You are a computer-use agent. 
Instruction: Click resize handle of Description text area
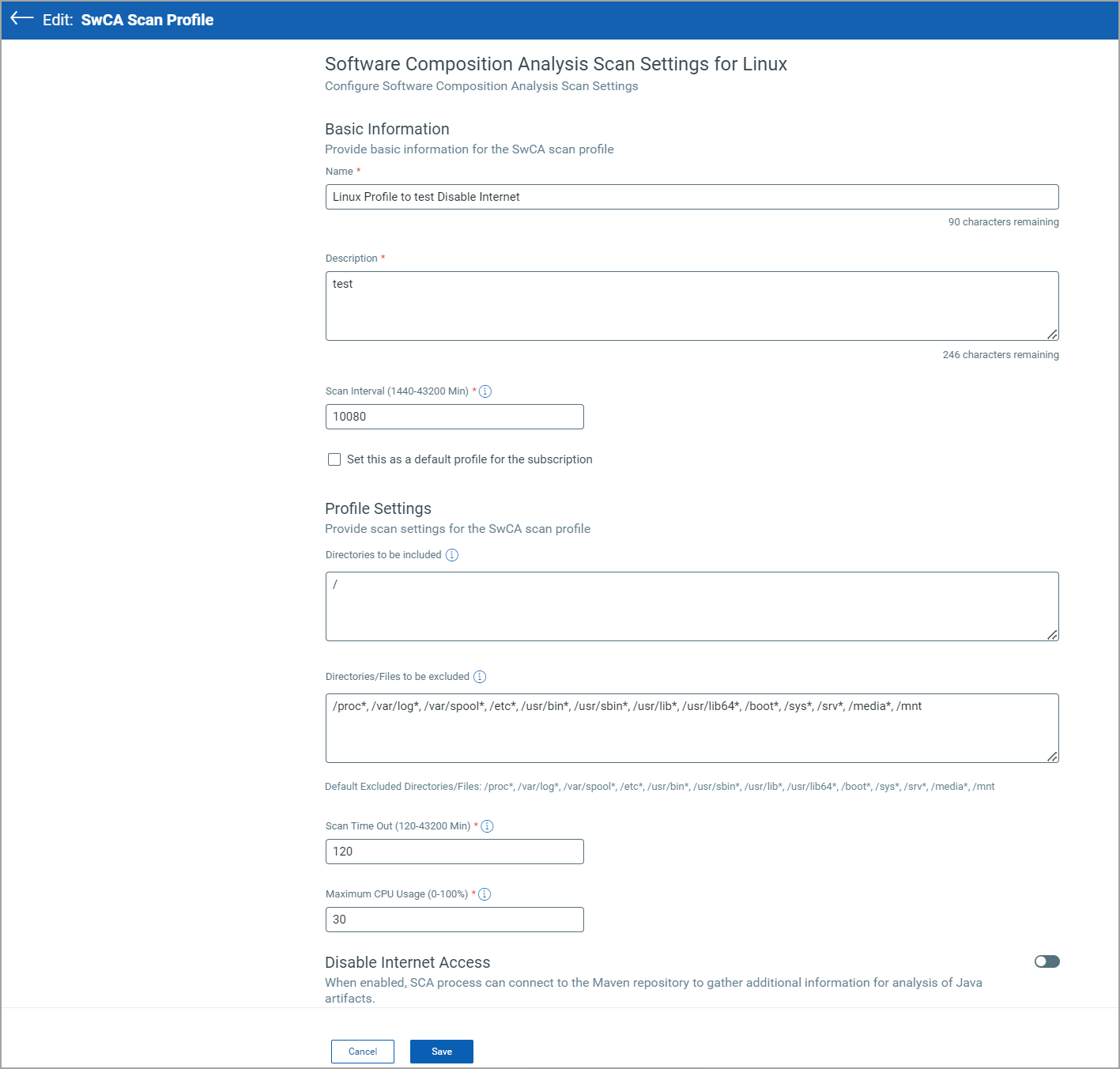coord(1052,334)
